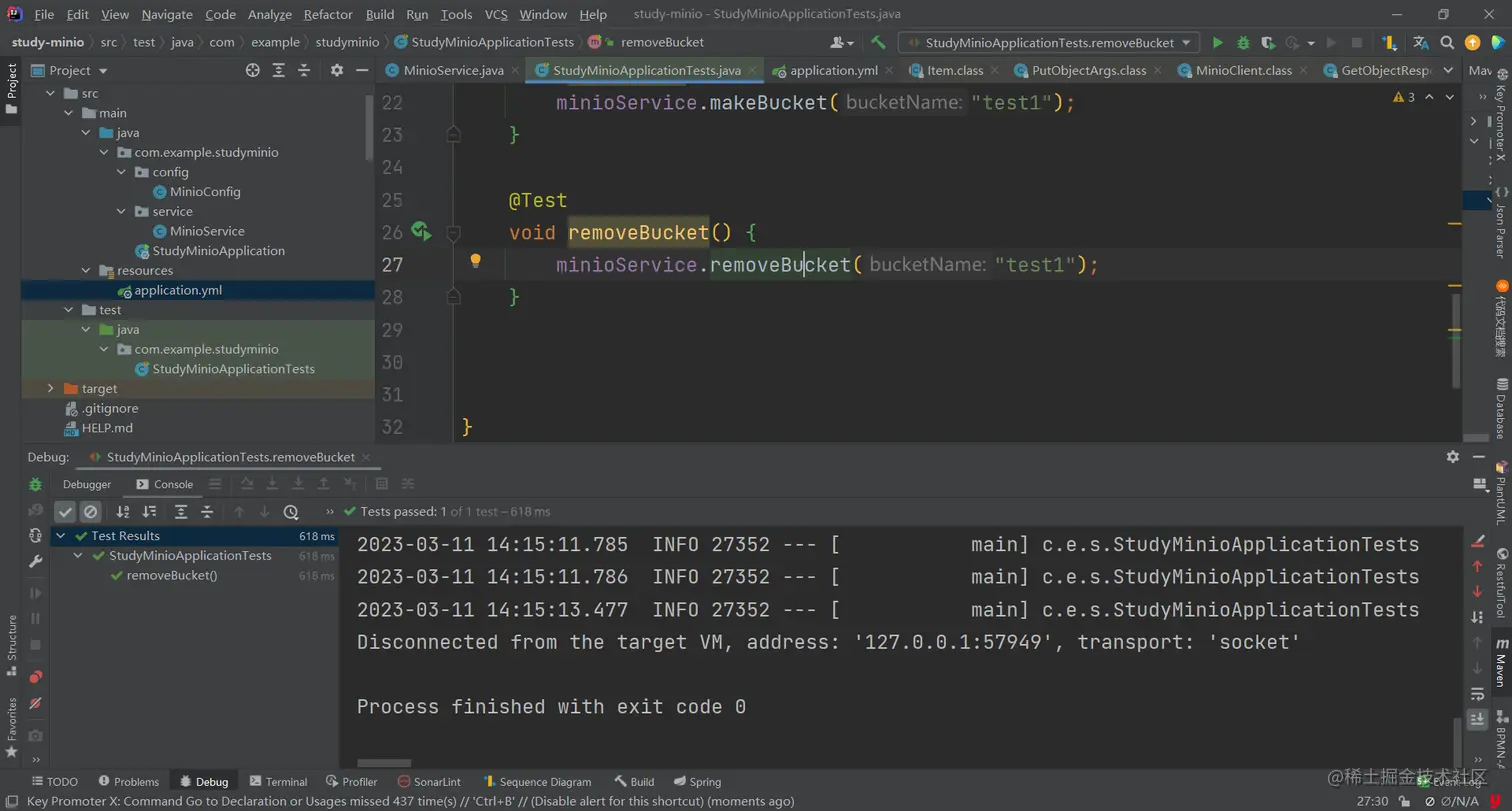Open the orange update arrow icon

(1472, 43)
